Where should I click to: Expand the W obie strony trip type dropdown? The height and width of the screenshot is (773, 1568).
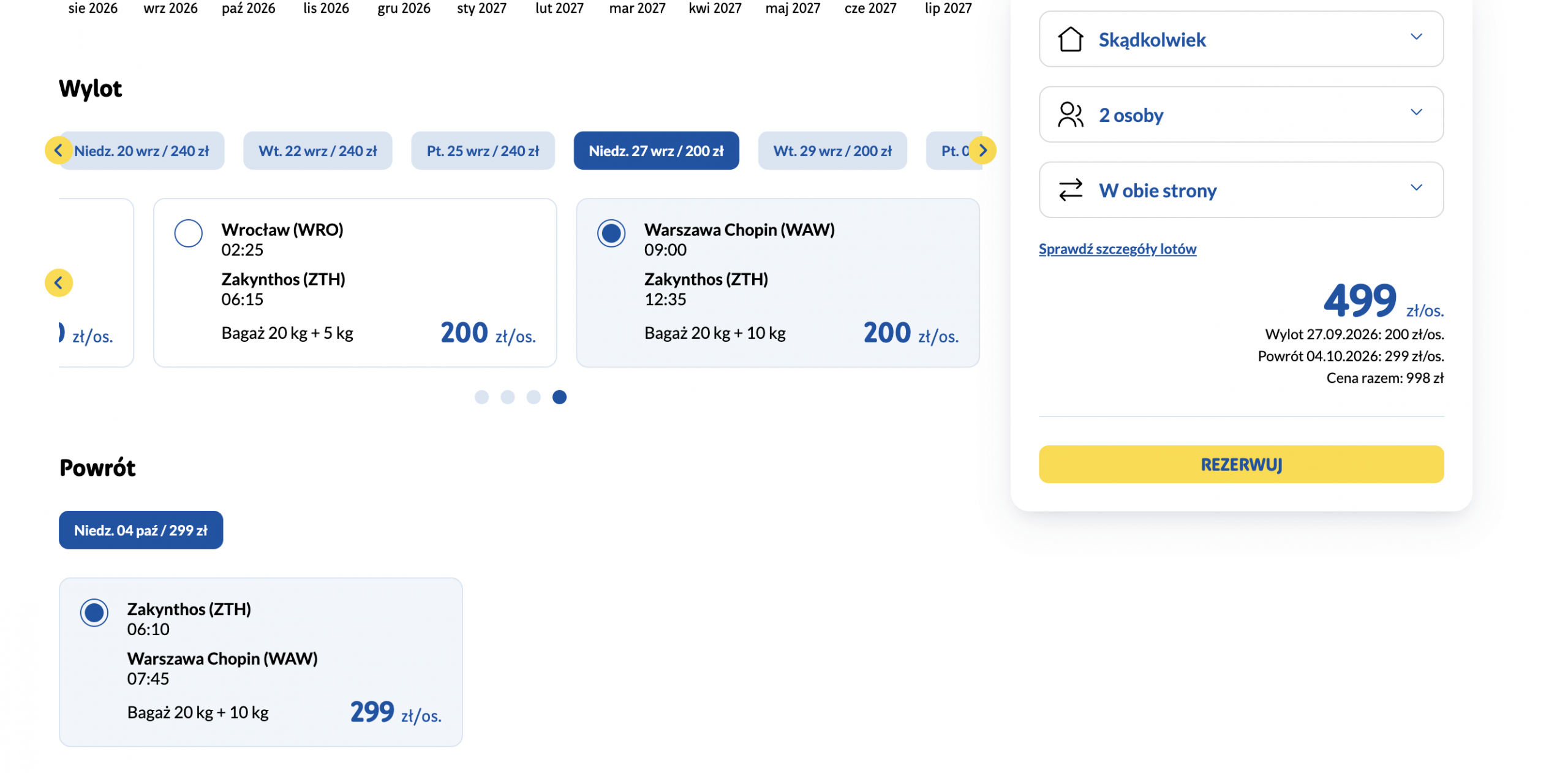click(x=1240, y=190)
